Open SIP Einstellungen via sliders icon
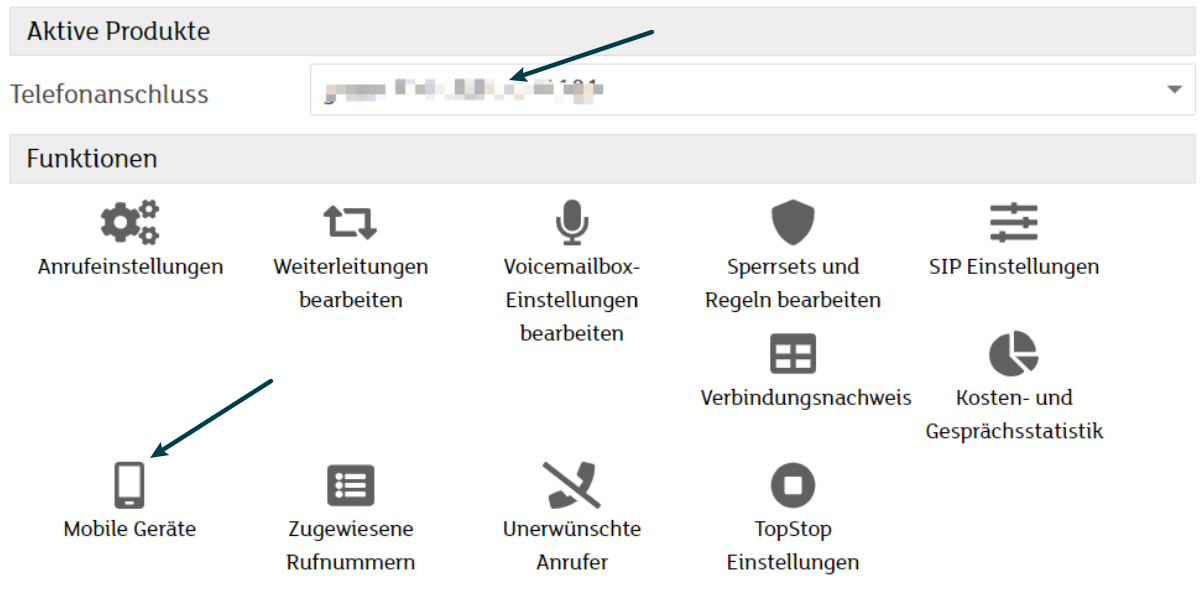1200x592 pixels. pos(1013,222)
